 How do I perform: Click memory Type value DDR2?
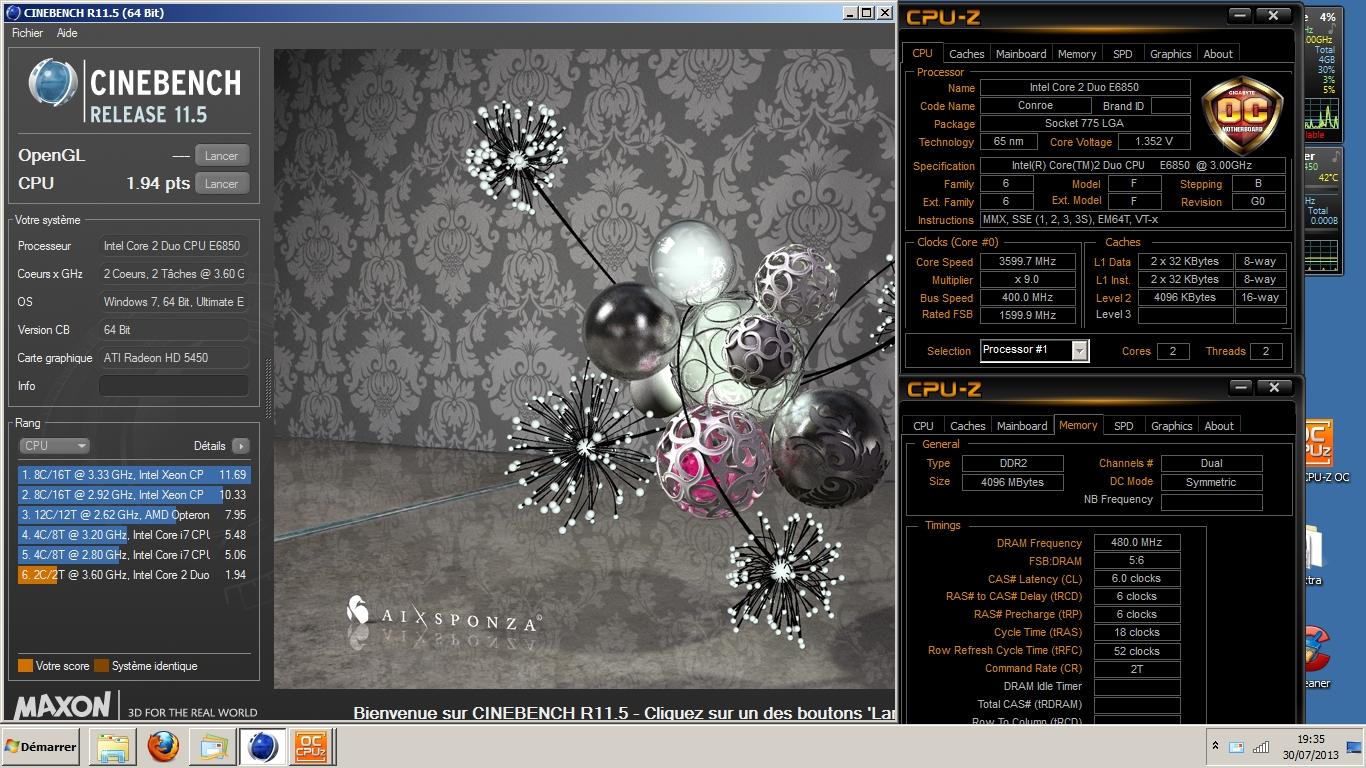[1011, 464]
